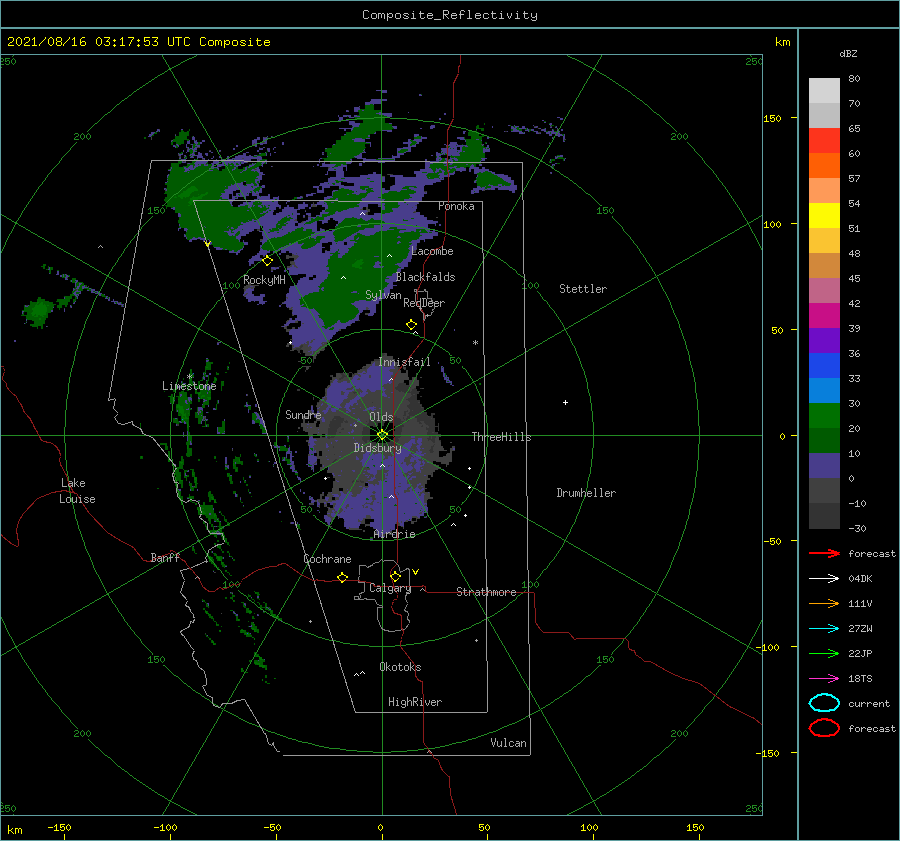Image resolution: width=900 pixels, height=841 pixels.
Task: Click the white 04DK arrow icon
Action: pyautogui.click(x=824, y=578)
